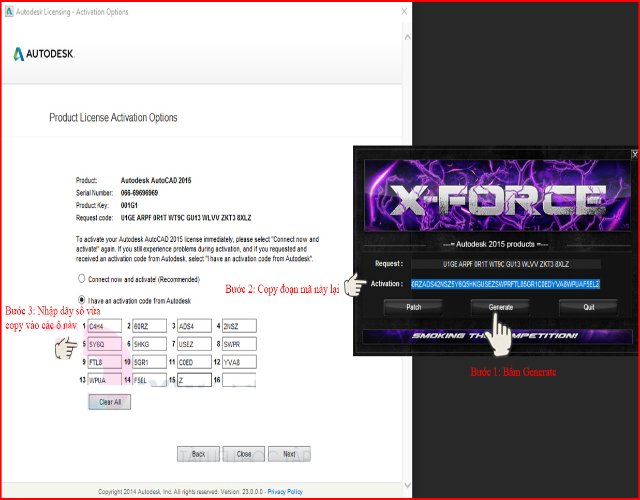640x500 pixels.
Task: Click the Autodesk logo in the header
Action: click(44, 53)
